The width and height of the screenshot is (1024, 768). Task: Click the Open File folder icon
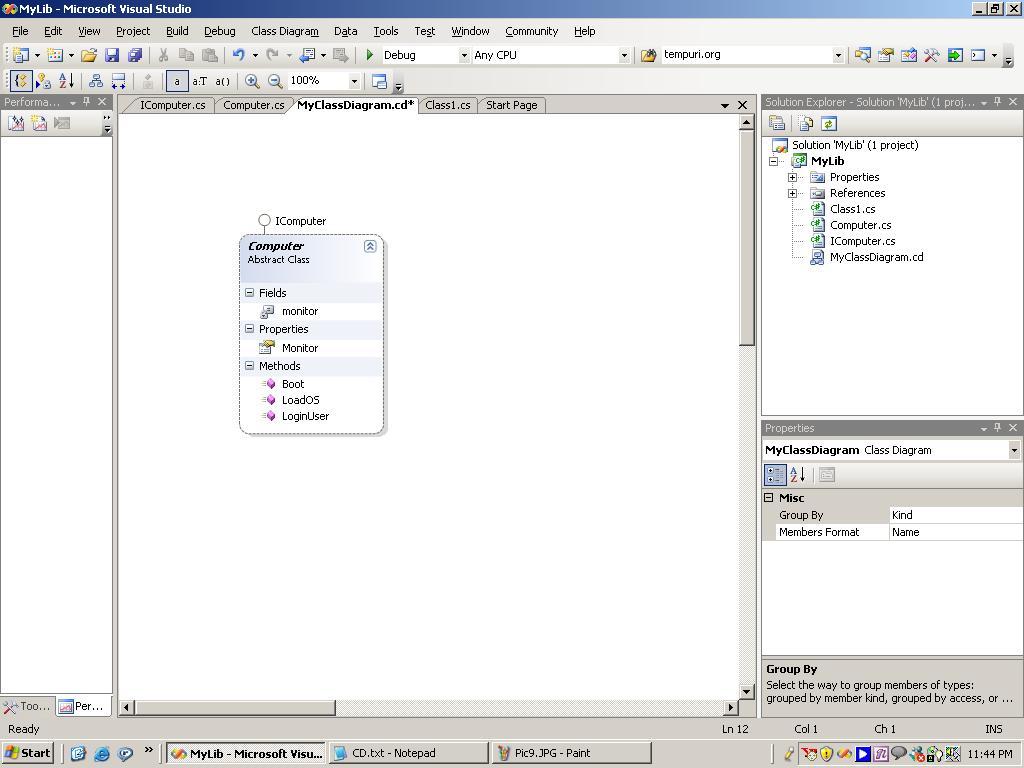[89, 56]
